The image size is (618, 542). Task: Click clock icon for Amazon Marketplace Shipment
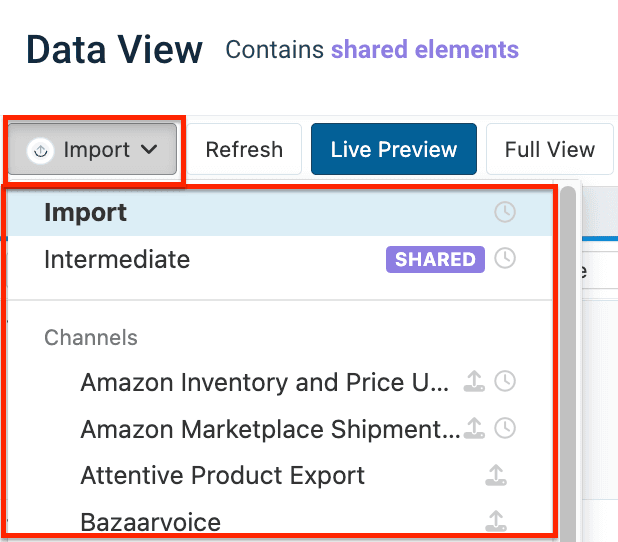point(506,429)
